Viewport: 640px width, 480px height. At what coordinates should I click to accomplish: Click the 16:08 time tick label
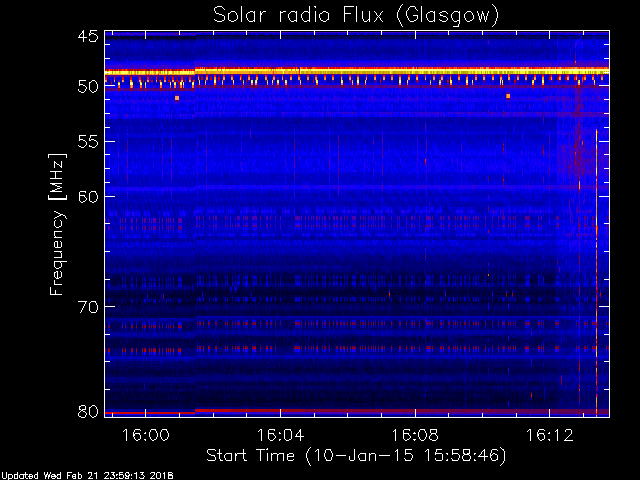(415, 435)
